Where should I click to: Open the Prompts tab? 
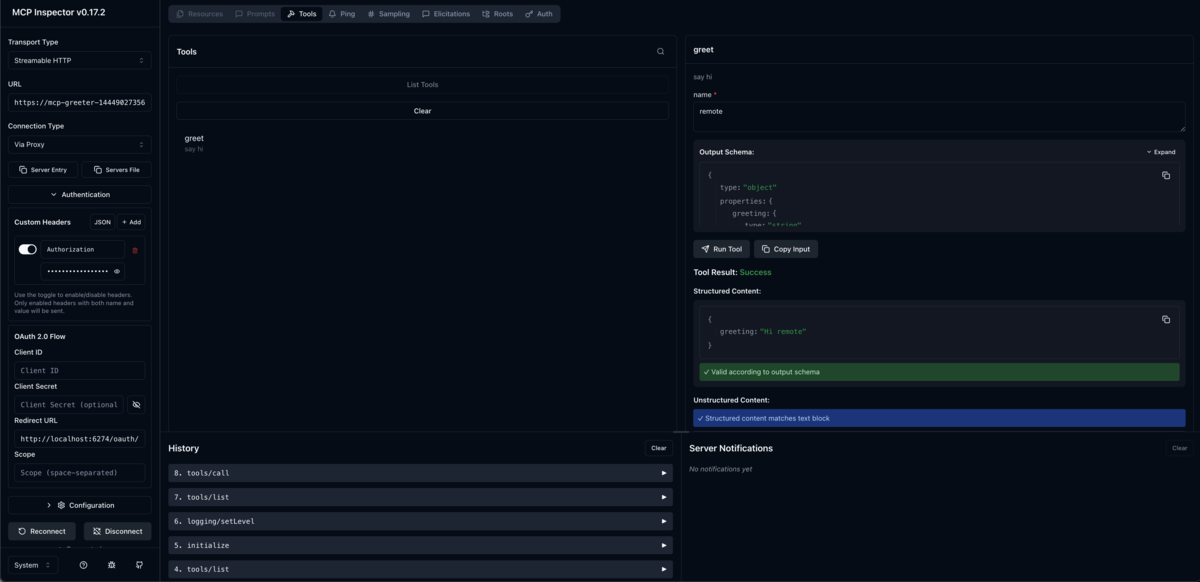click(255, 14)
